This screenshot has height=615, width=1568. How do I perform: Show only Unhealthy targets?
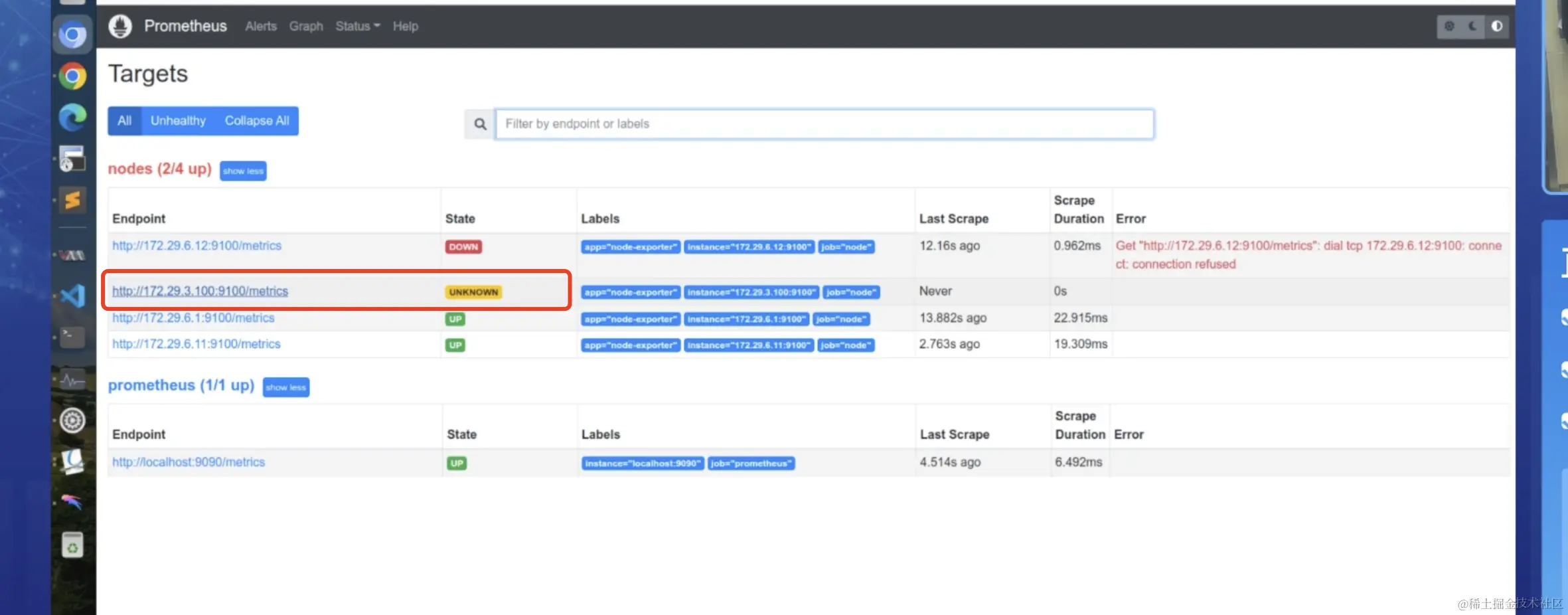(x=178, y=121)
